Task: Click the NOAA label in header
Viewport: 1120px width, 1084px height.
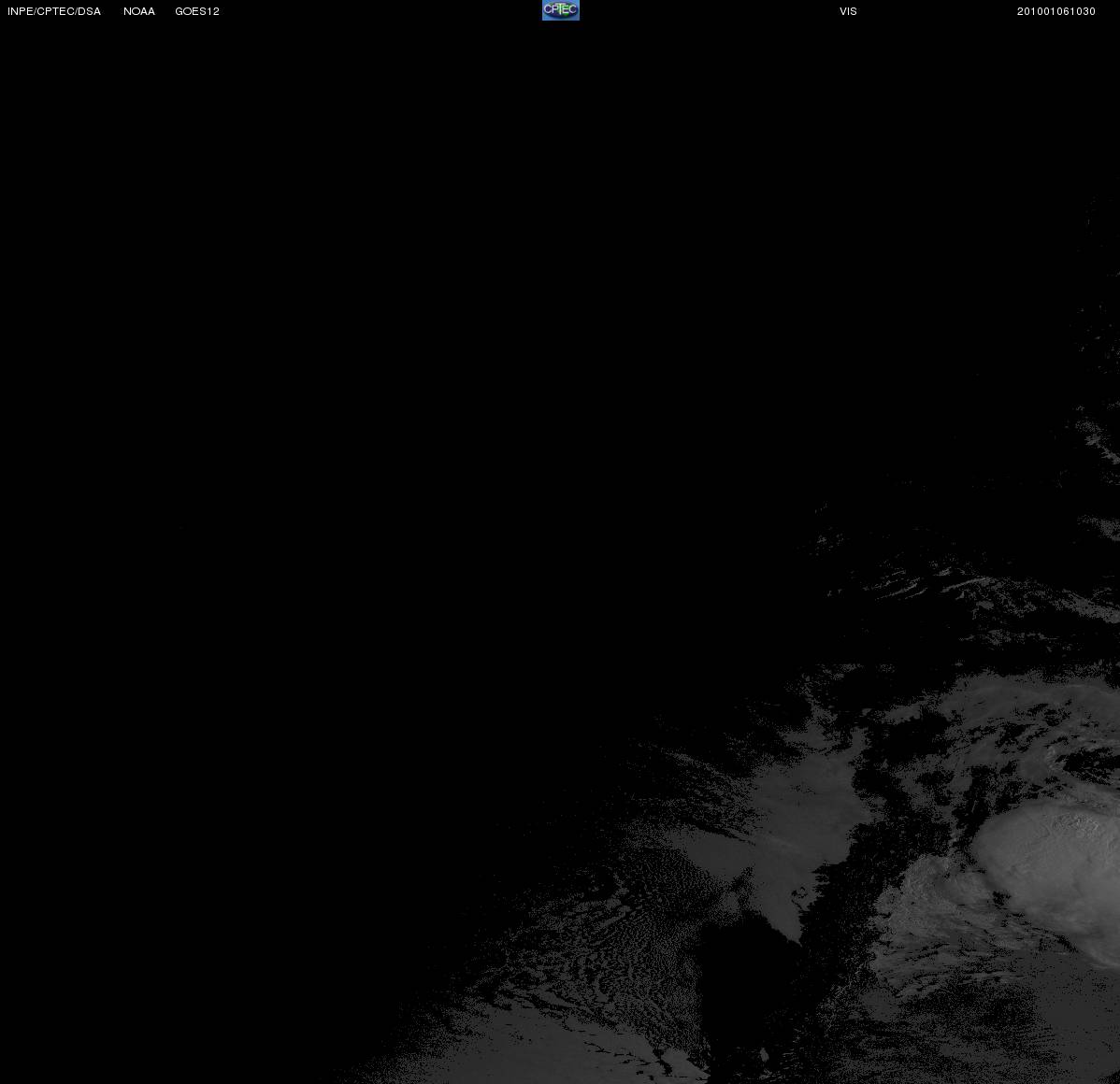Action: pos(139,11)
